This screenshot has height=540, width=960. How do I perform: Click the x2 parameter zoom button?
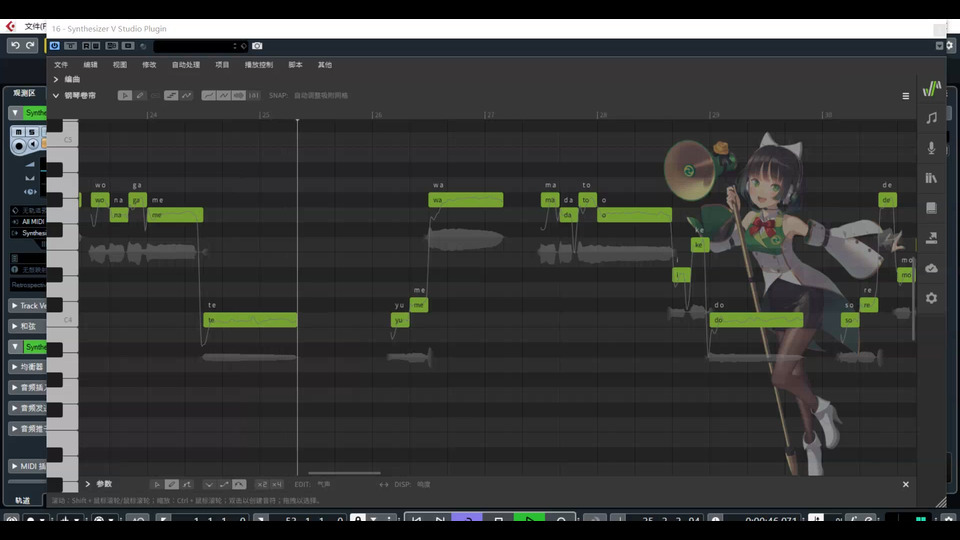[262, 484]
